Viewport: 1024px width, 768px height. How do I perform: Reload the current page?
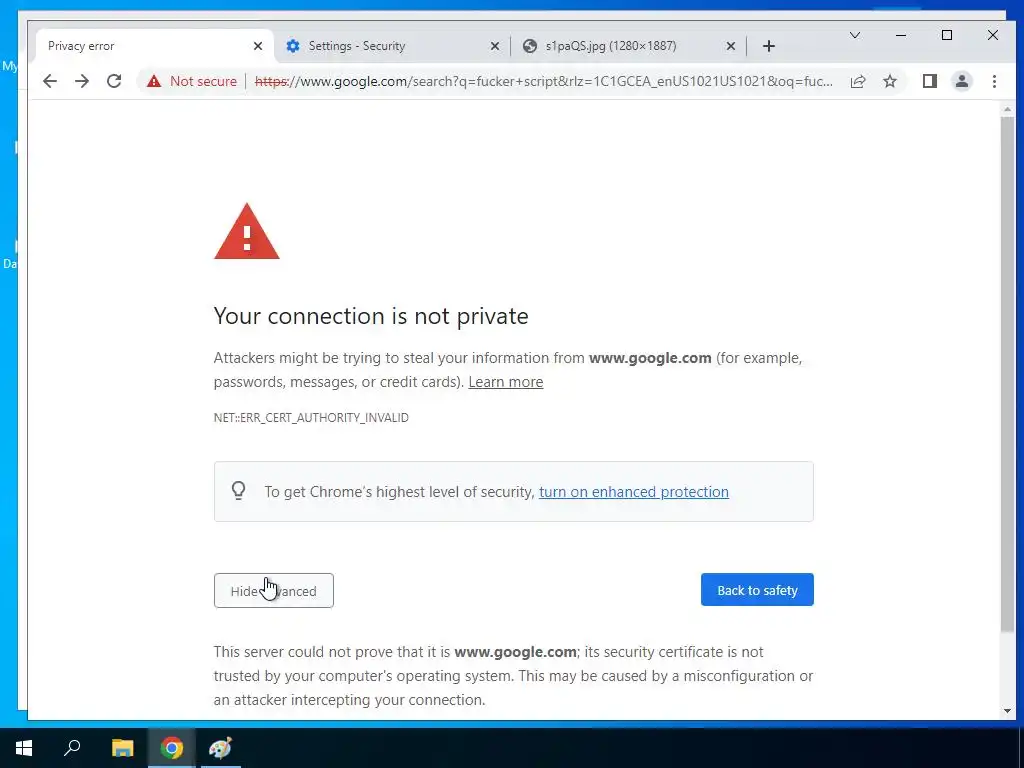114,81
